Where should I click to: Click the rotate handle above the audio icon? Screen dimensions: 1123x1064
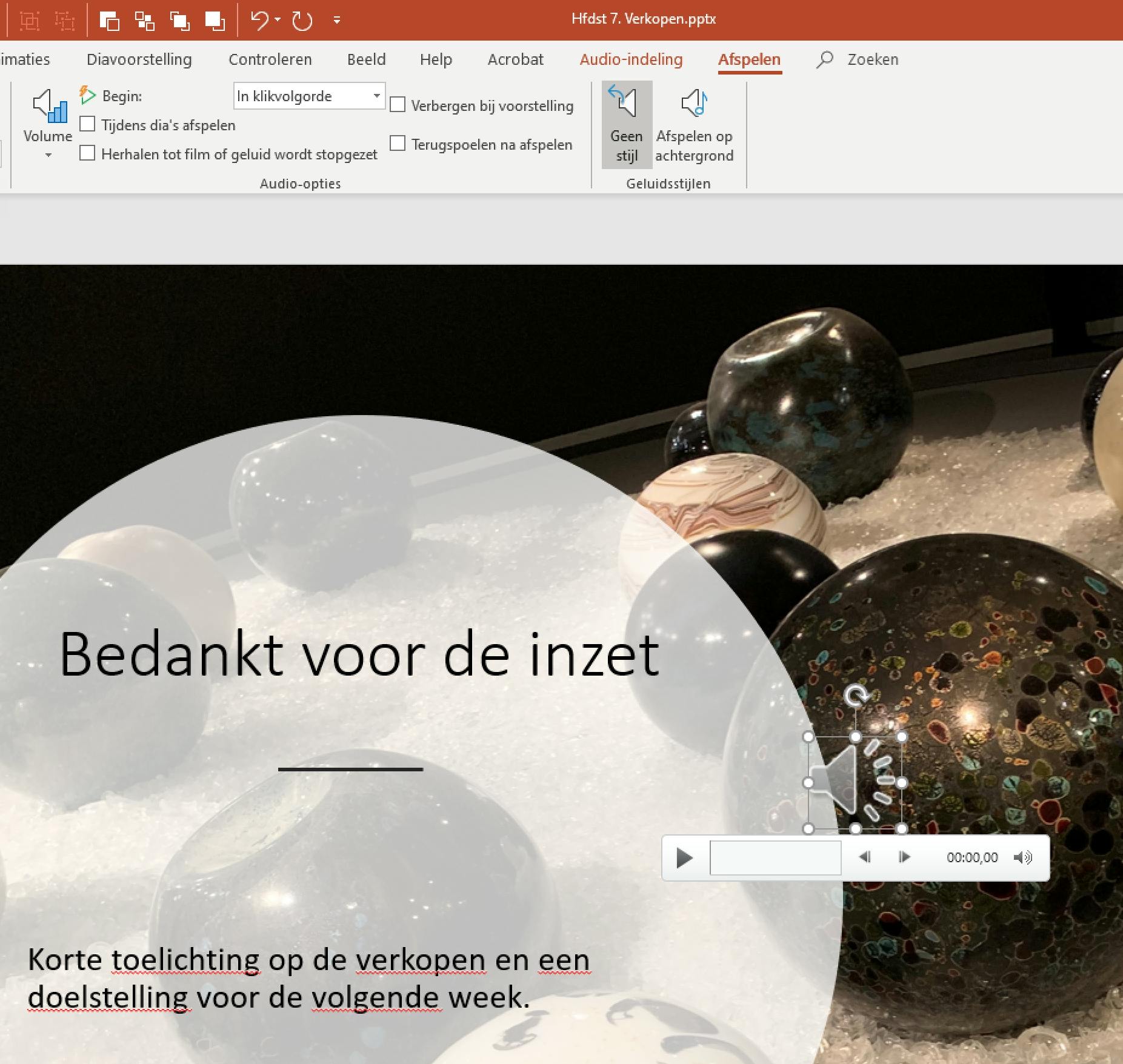click(855, 696)
